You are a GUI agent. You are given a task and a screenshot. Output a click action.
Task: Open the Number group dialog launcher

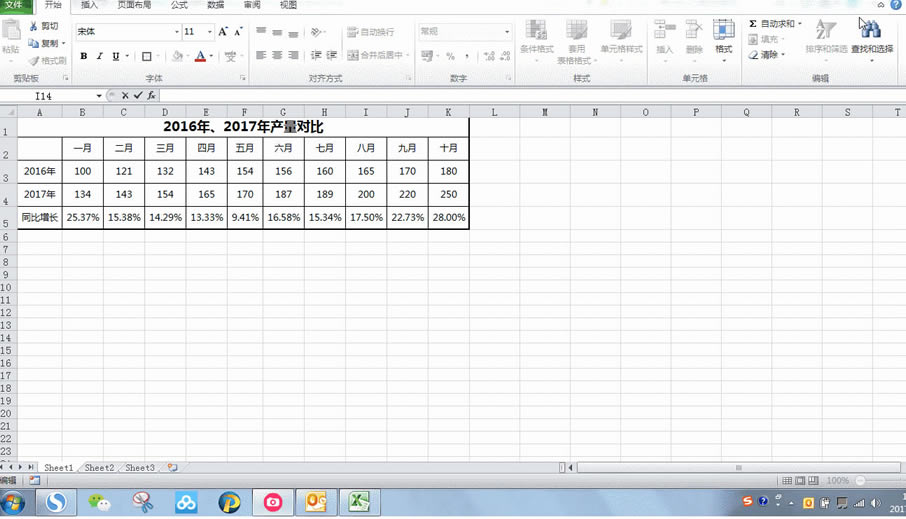(509, 78)
